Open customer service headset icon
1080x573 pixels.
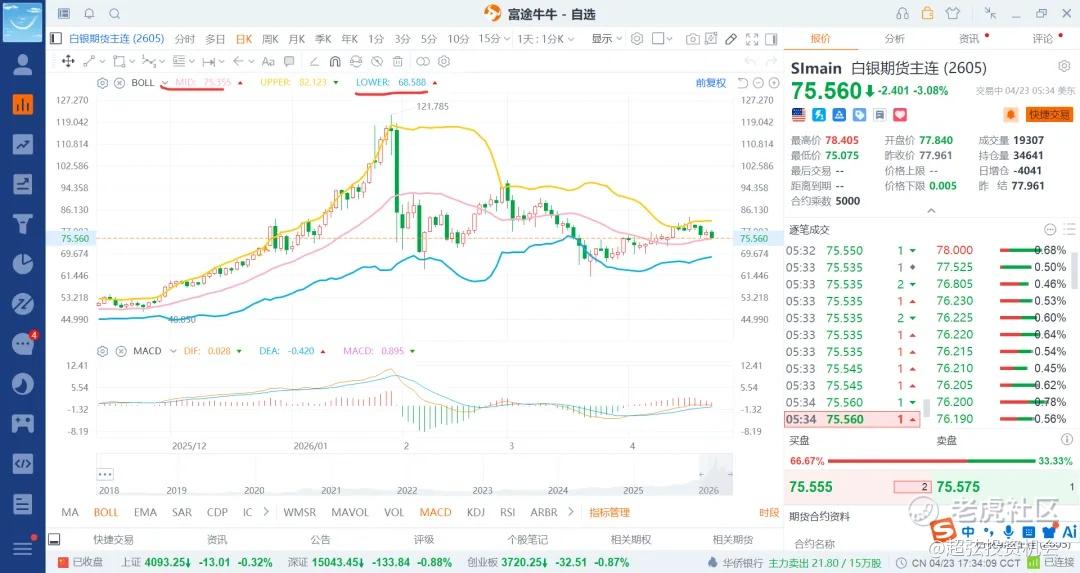tap(903, 14)
